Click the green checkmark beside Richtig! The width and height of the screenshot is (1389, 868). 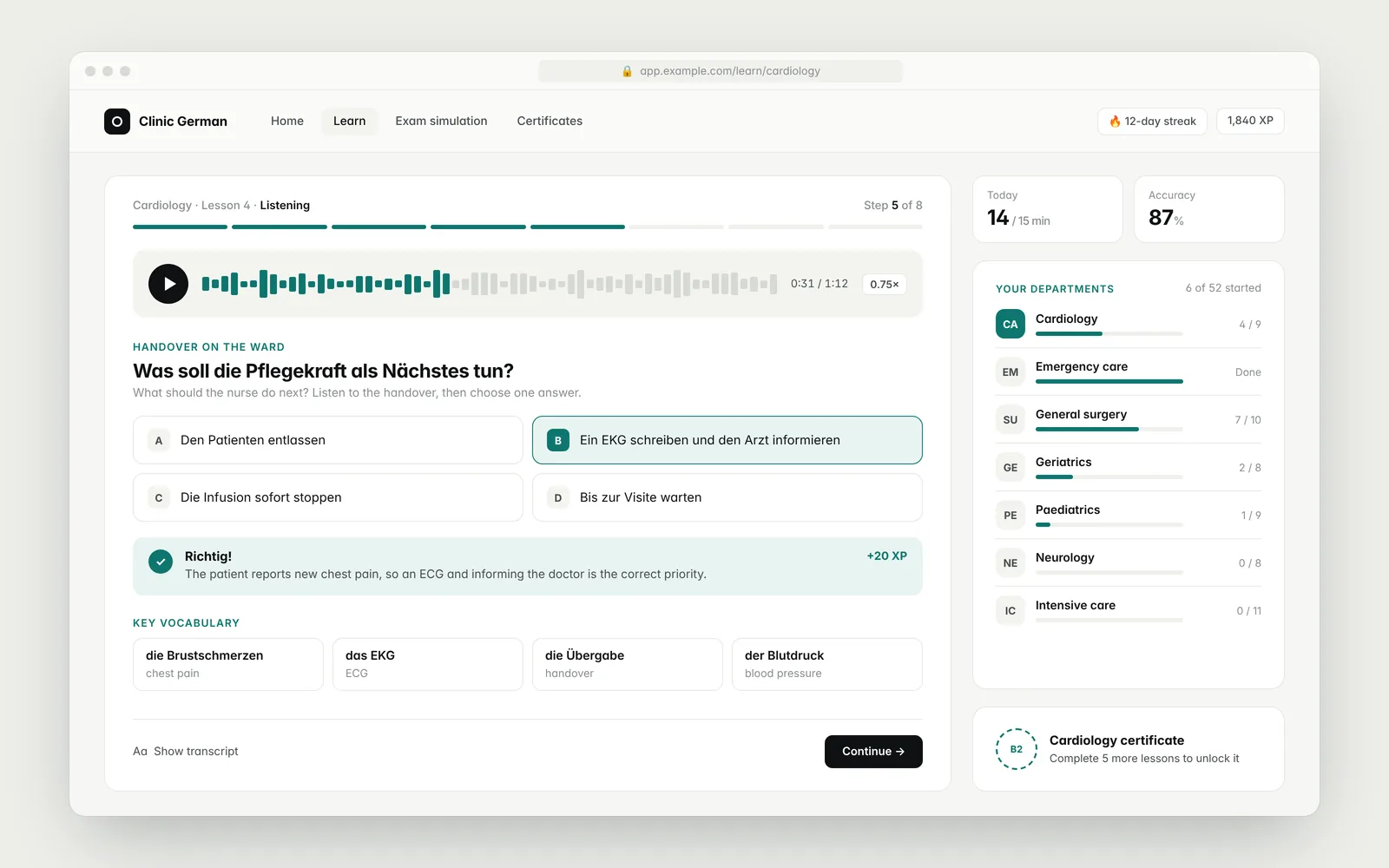pos(161,562)
